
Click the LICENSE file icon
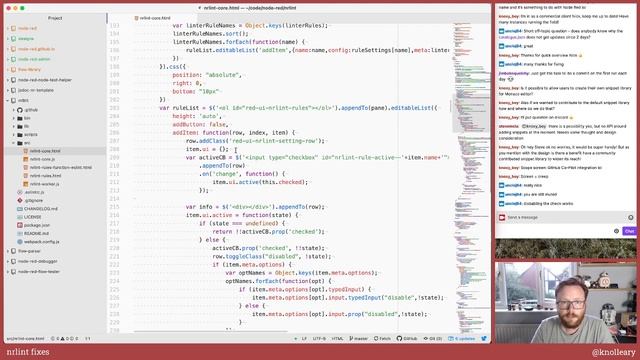point(20,217)
